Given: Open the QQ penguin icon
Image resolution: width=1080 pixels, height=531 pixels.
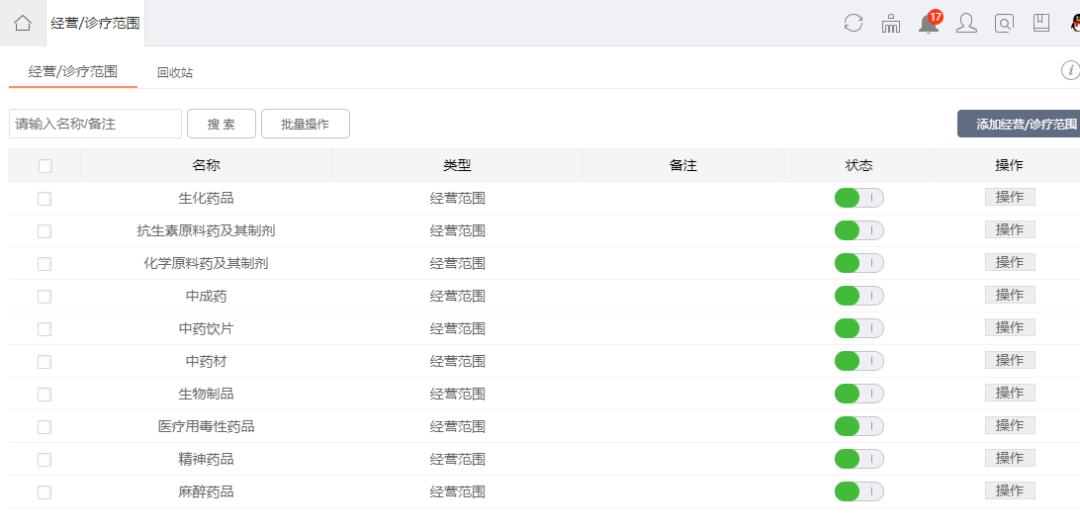Looking at the screenshot, I should pyautogui.click(x=1075, y=23).
